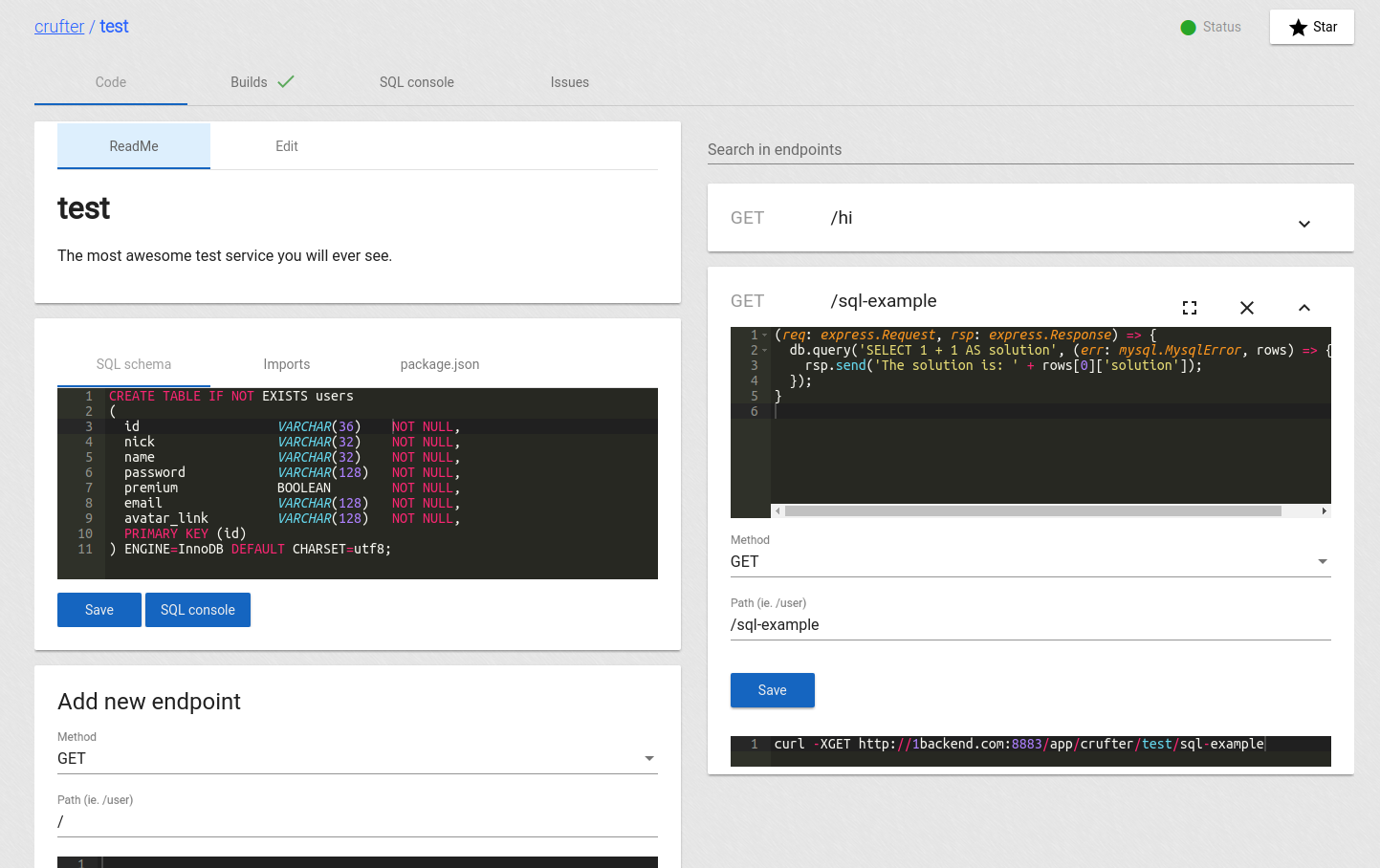Click the green Status indicator dot
This screenshot has height=868, width=1380.
tap(1188, 28)
